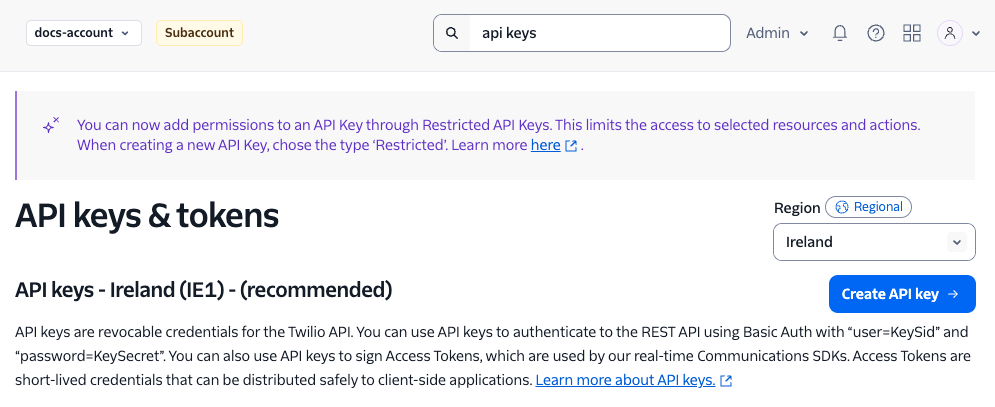Open the 'Learn more about API keys.' link
The width and height of the screenshot is (995, 407).
click(x=626, y=380)
